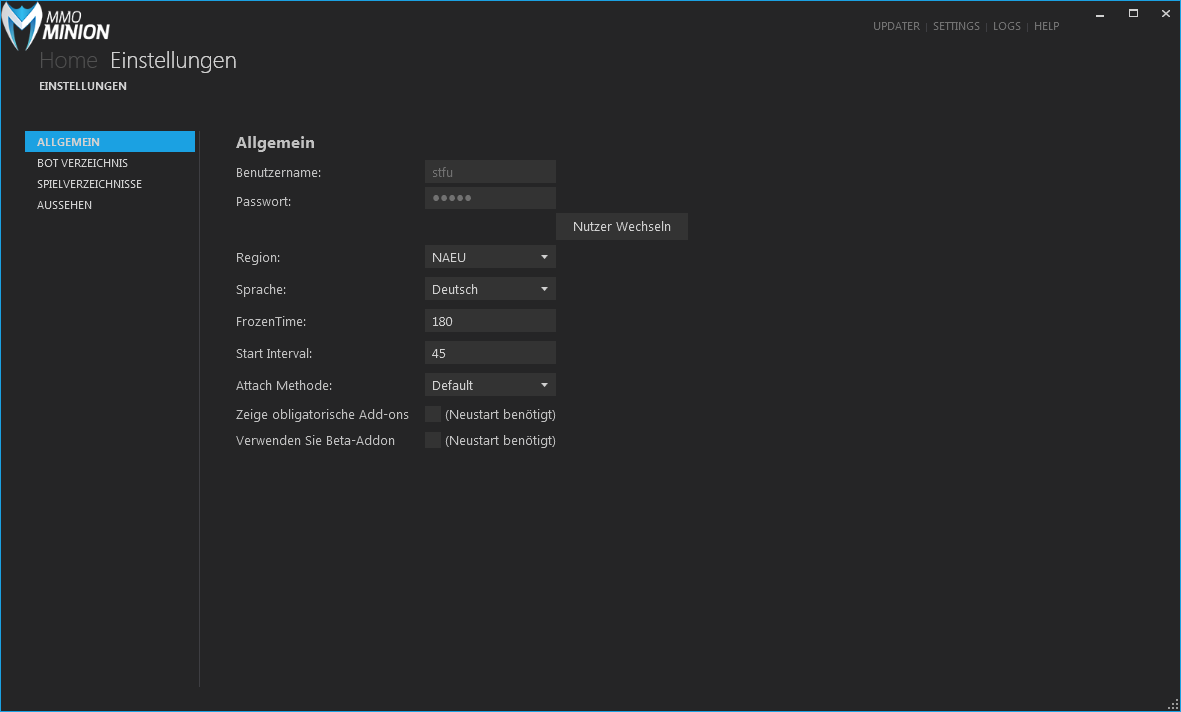1181x712 pixels.
Task: Click into the FrozenTime field
Action: pos(490,321)
